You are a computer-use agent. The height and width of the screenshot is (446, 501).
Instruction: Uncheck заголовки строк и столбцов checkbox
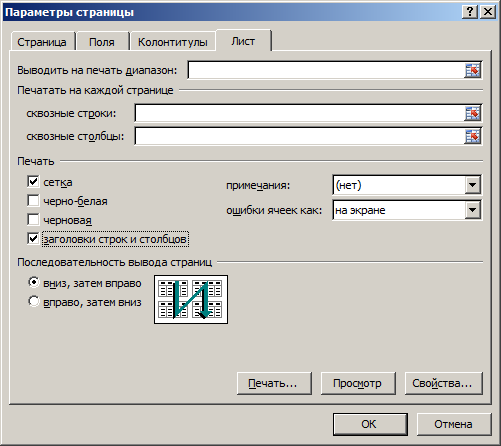point(33,239)
